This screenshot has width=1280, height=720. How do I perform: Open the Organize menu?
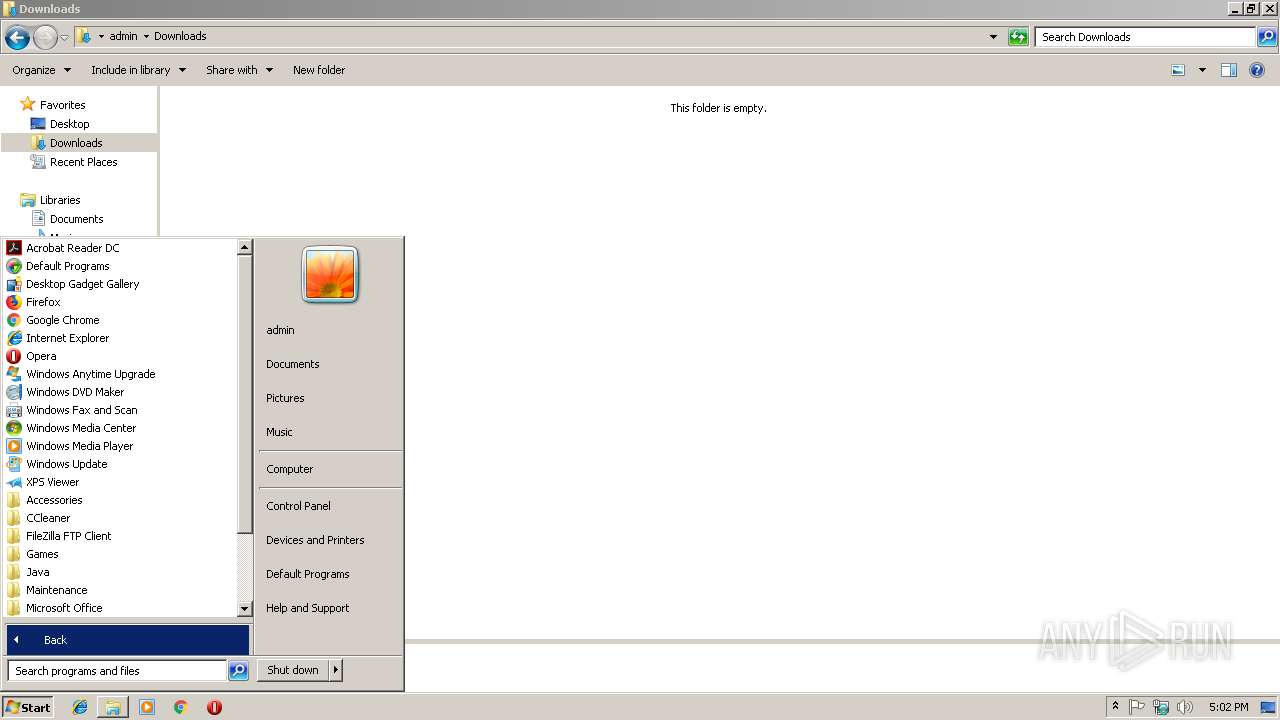coord(42,70)
